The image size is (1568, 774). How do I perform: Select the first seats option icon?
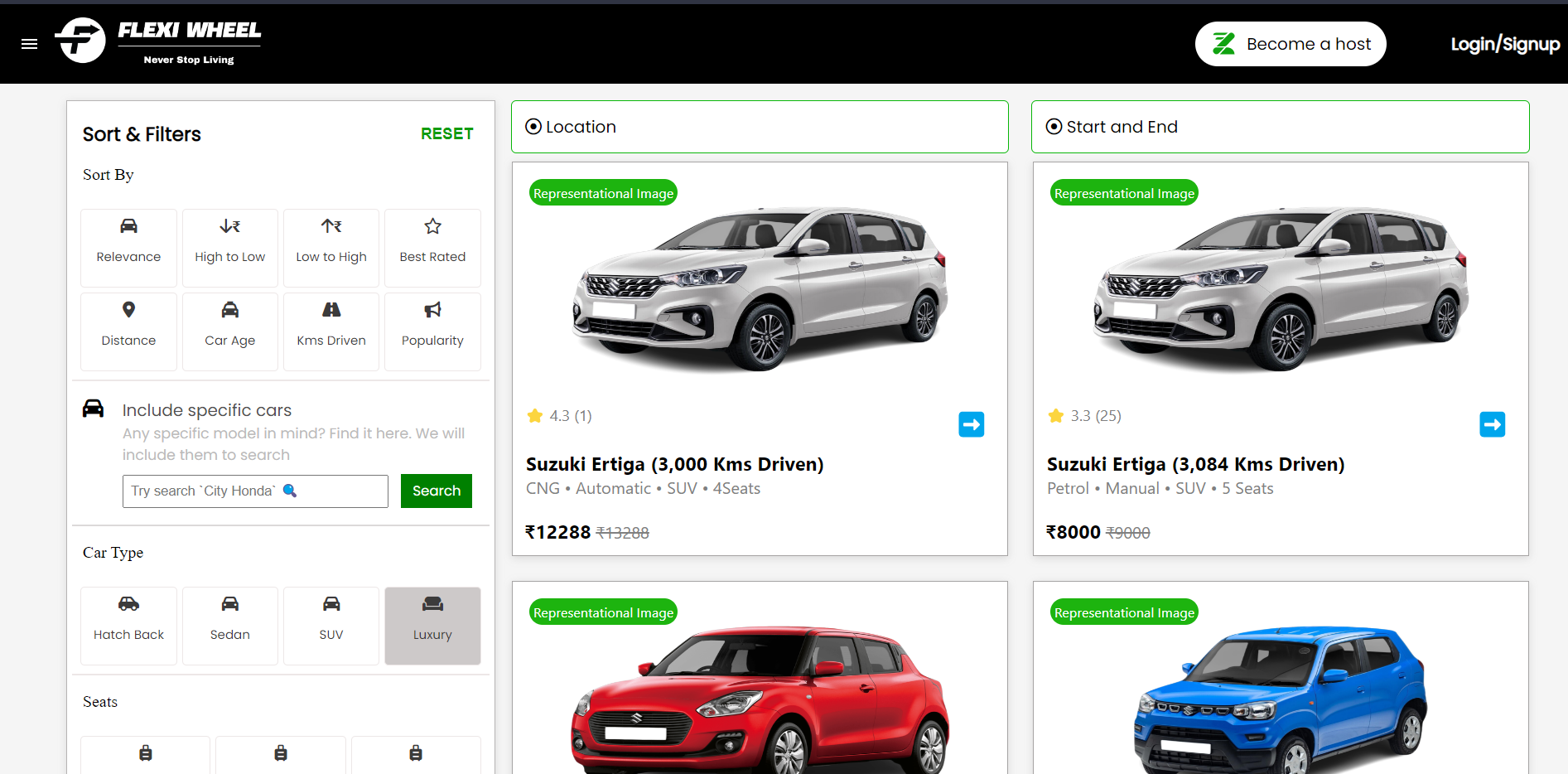146,753
